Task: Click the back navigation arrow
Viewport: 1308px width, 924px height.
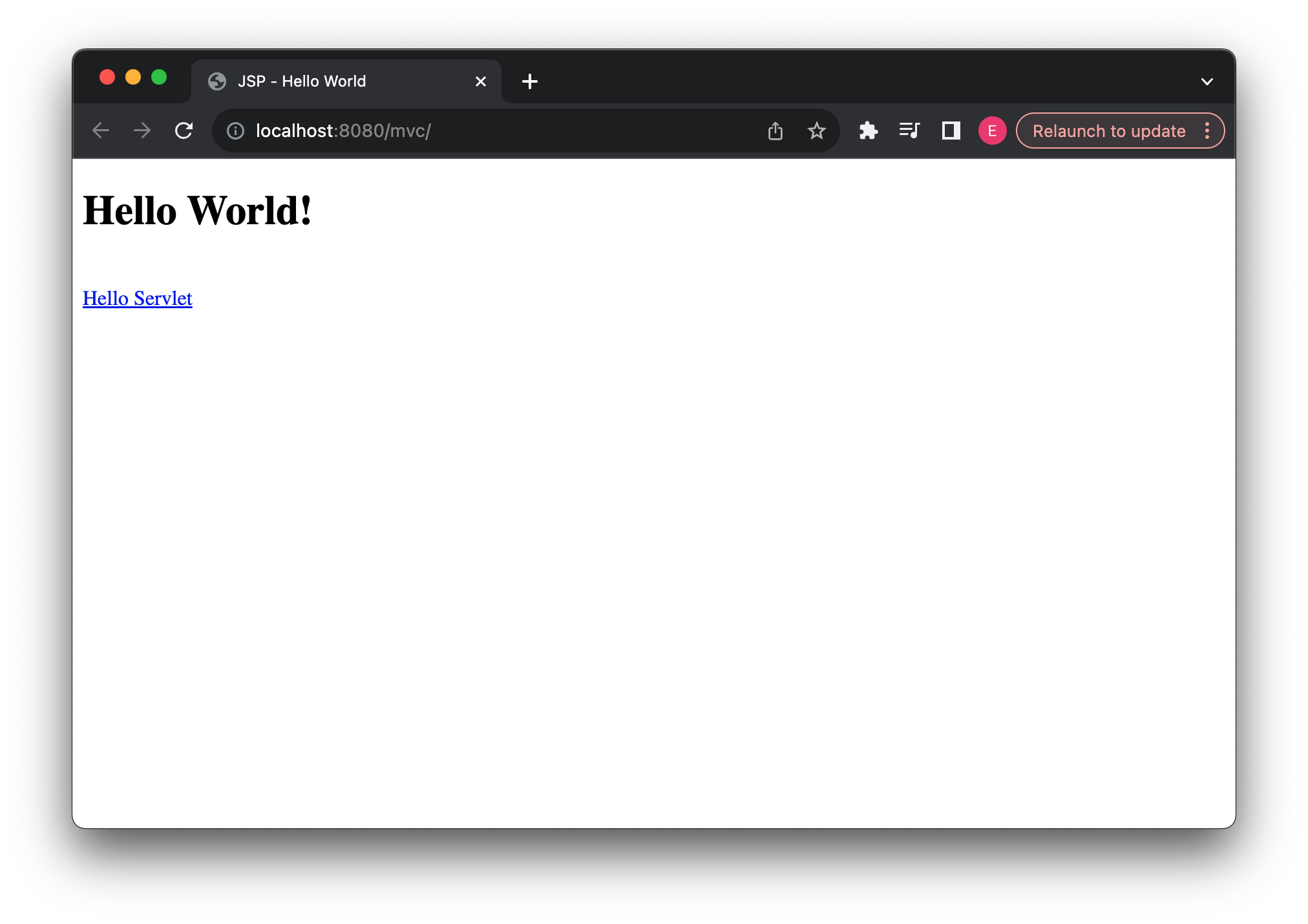Action: tap(101, 131)
